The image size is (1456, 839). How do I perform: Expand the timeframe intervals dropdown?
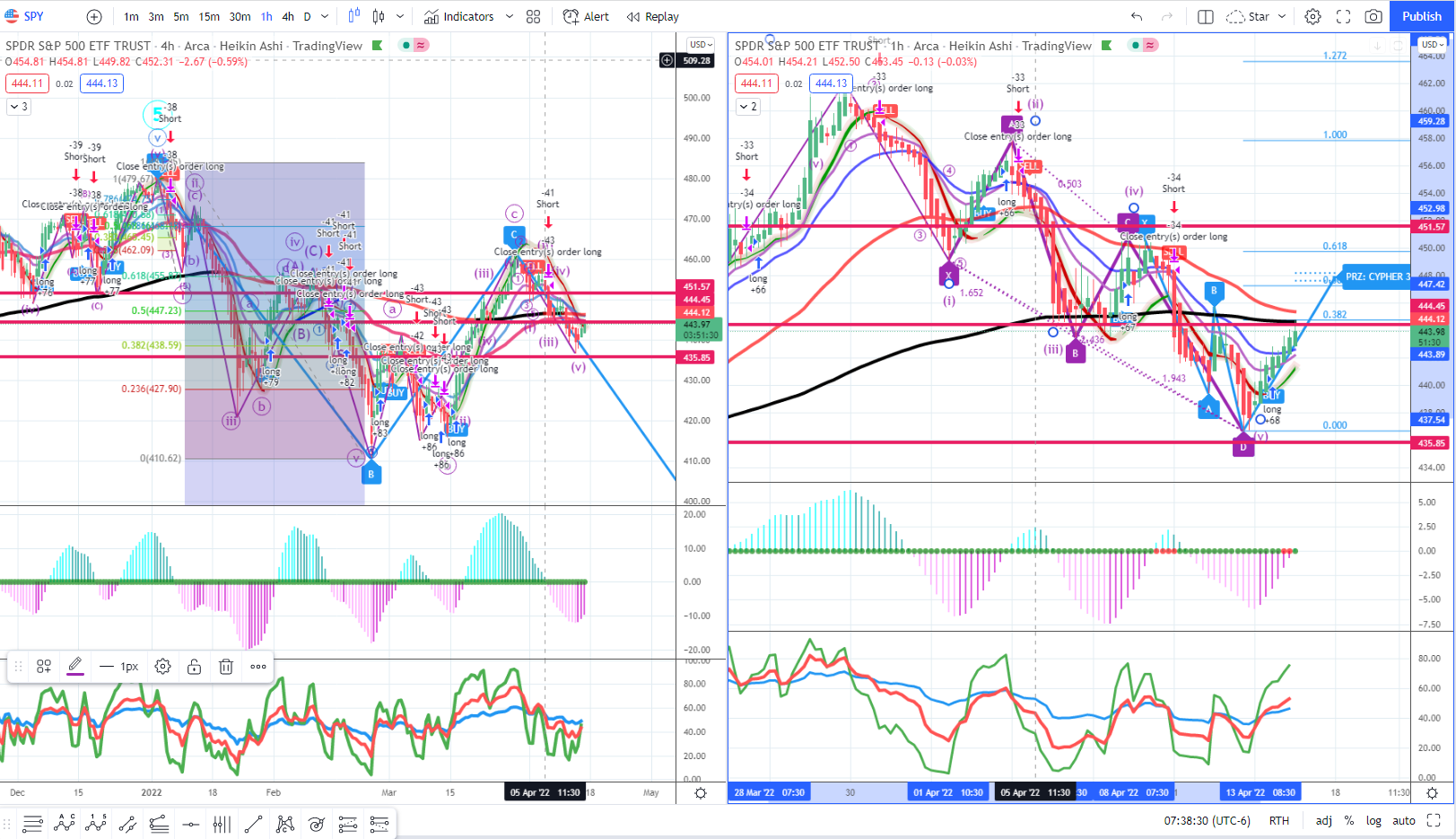point(325,16)
